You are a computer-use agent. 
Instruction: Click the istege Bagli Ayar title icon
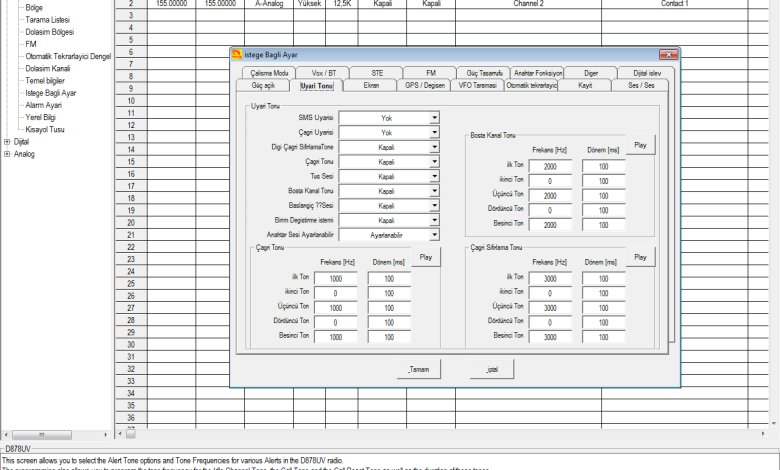[237, 55]
